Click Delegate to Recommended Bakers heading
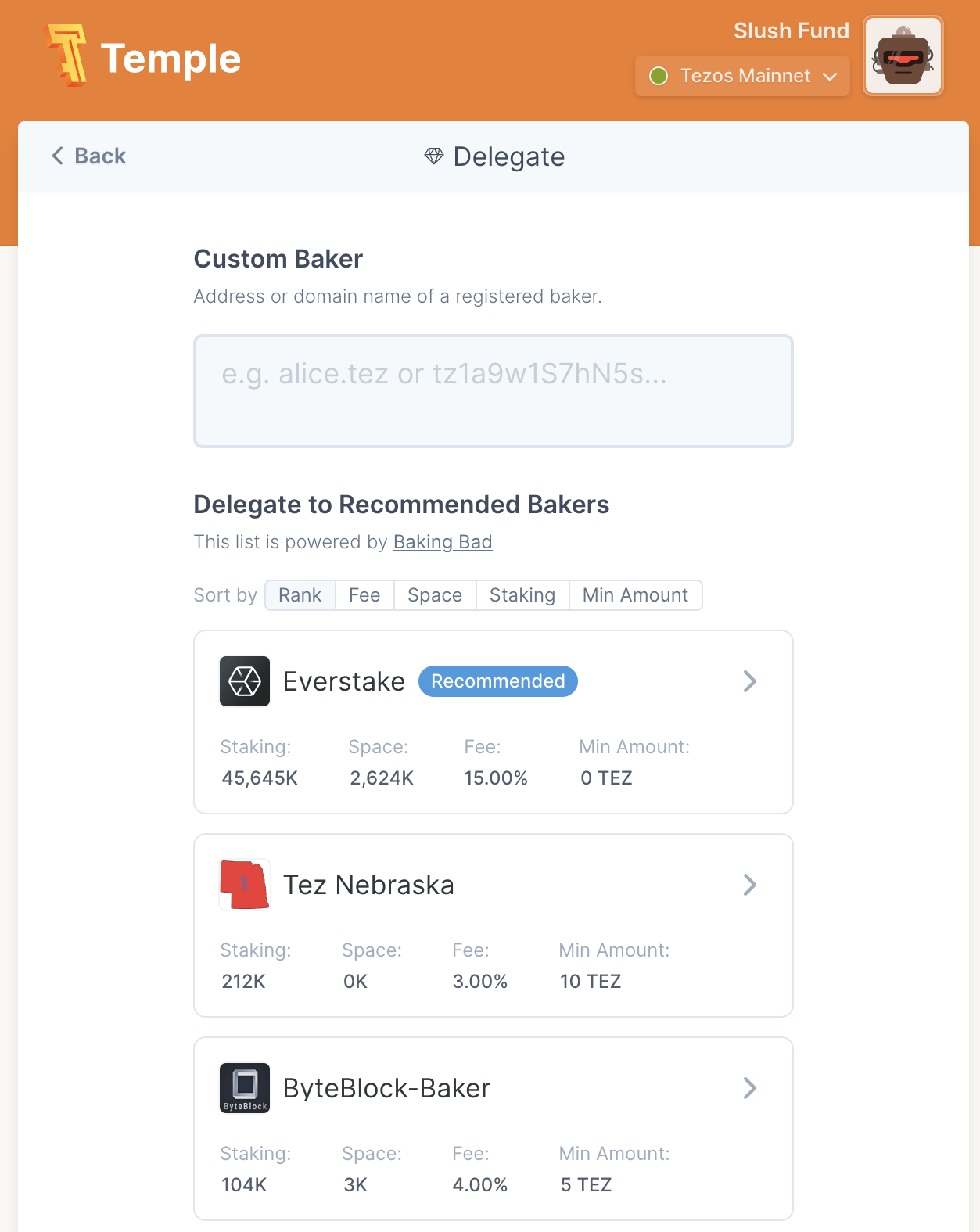Screen dimensions: 980x1232 (x=401, y=505)
